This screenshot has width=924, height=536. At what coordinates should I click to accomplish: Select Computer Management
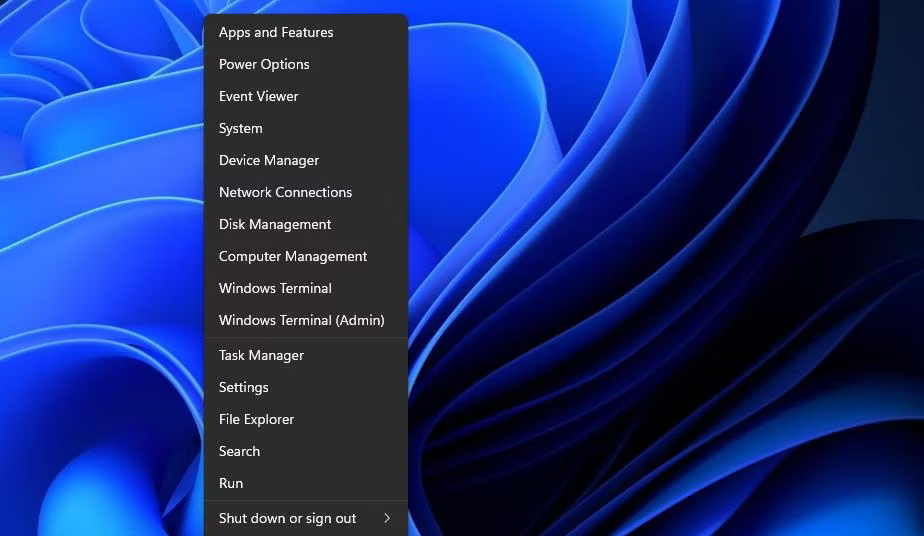tap(306, 256)
